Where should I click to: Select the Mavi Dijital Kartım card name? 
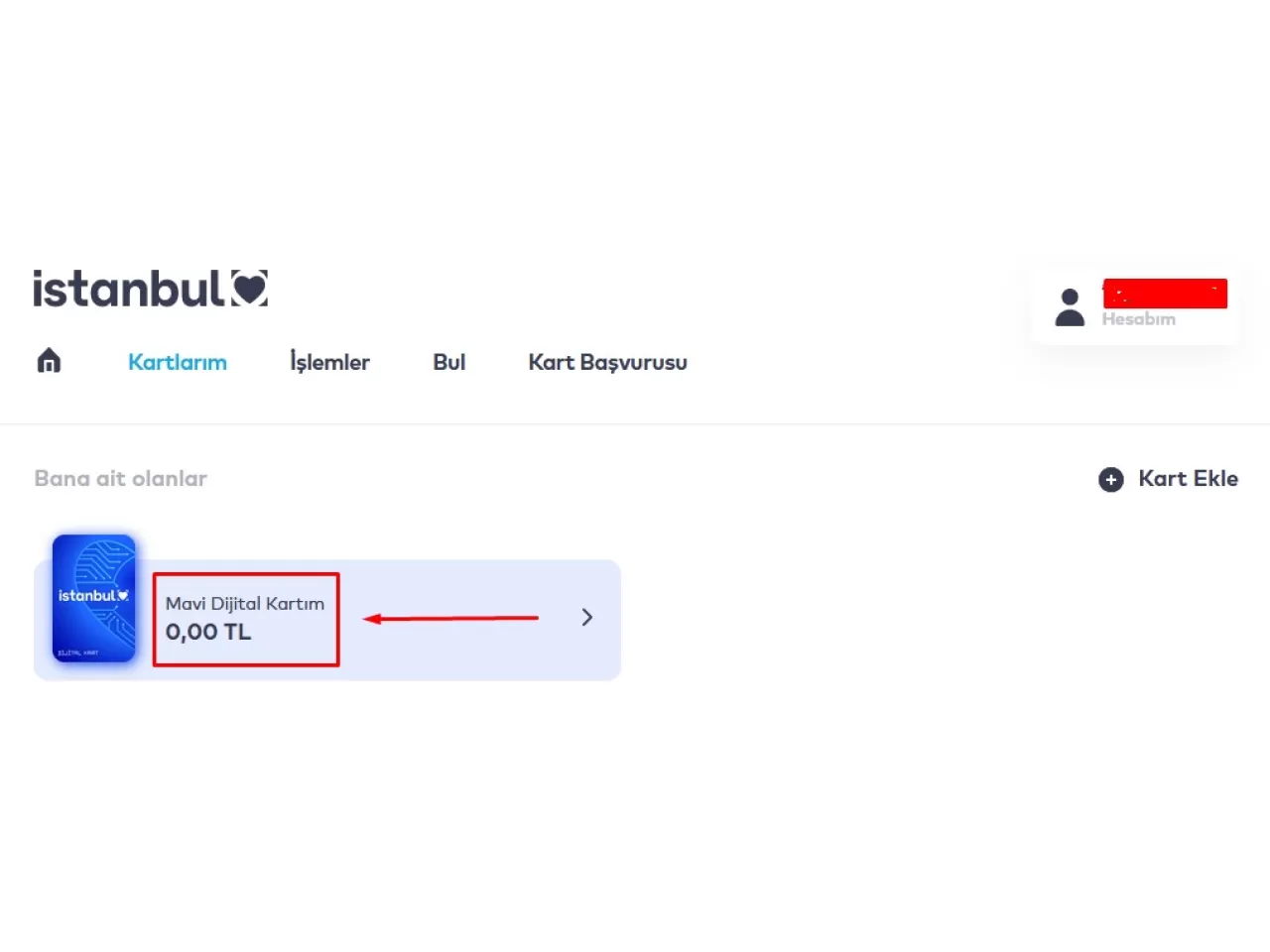pyautogui.click(x=245, y=603)
